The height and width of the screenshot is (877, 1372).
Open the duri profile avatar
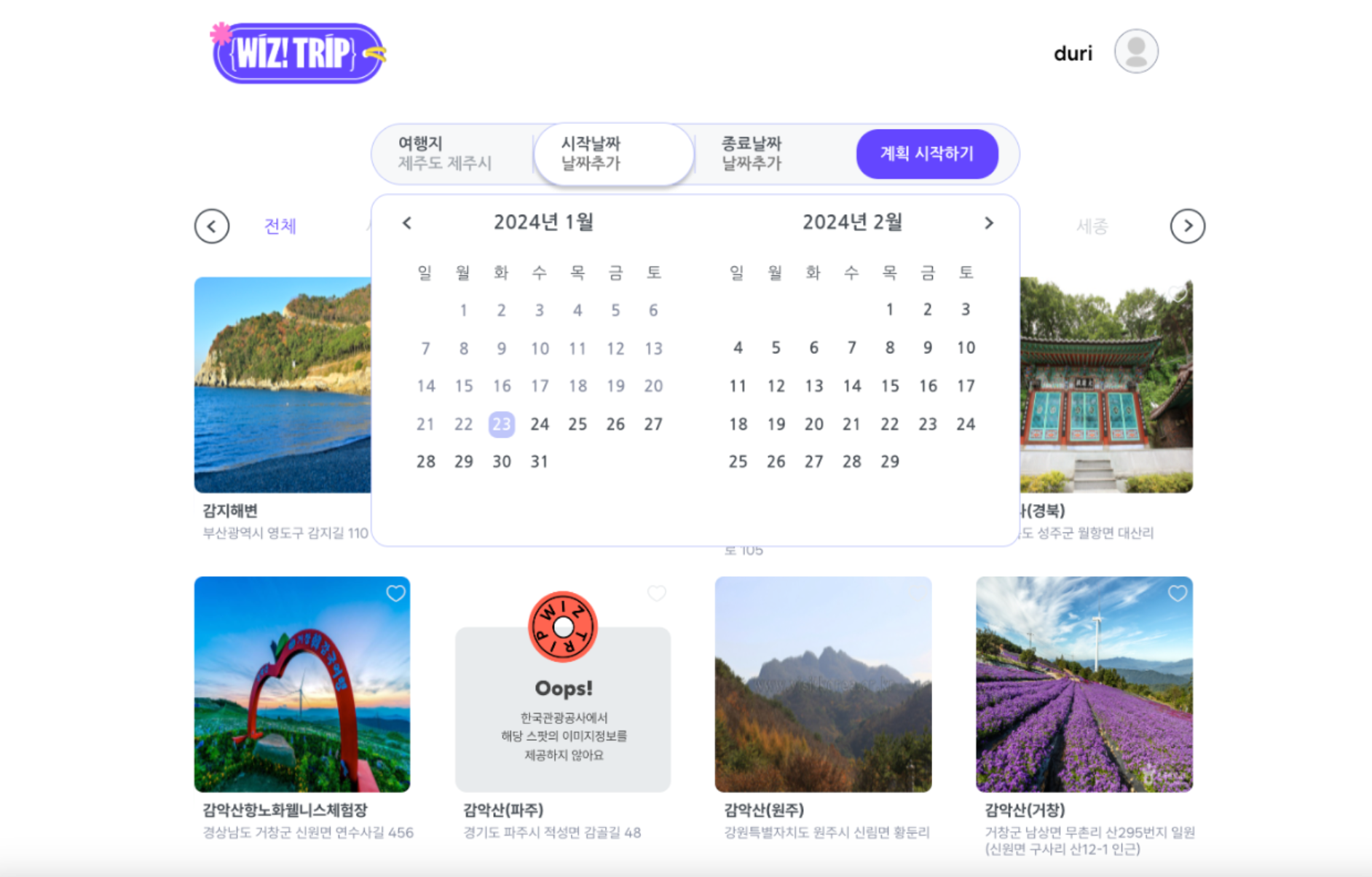pyautogui.click(x=1136, y=52)
